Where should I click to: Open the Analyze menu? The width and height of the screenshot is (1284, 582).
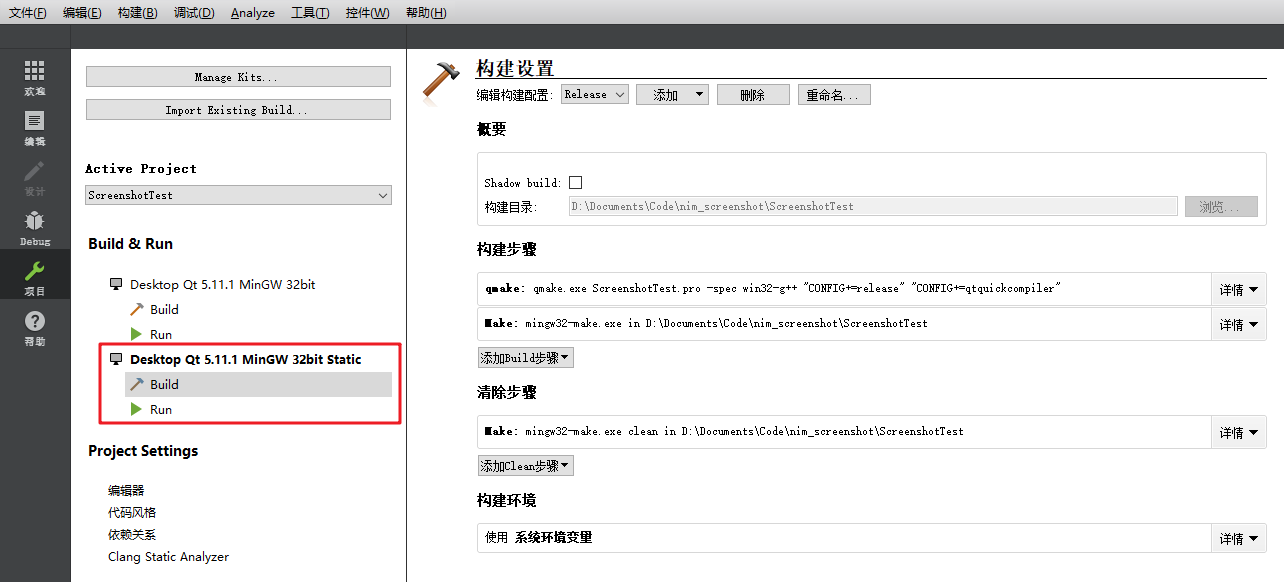pyautogui.click(x=253, y=12)
